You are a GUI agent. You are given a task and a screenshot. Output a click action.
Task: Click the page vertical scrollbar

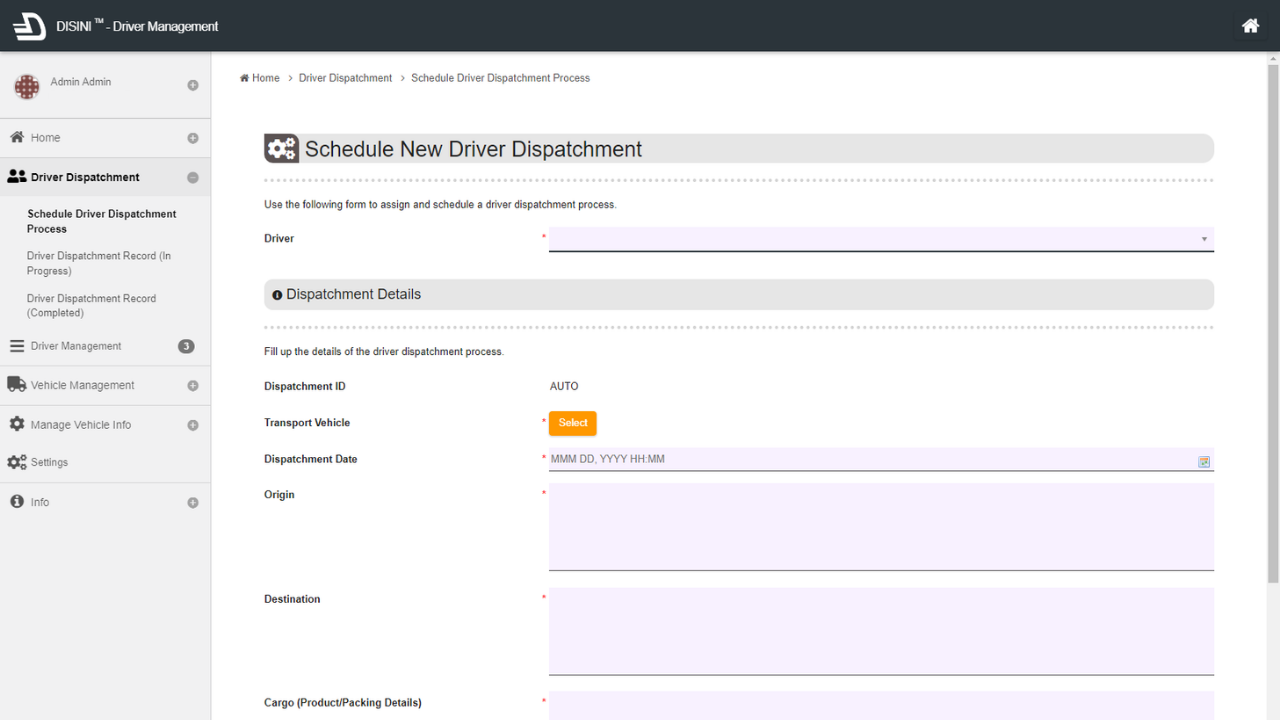point(1273,320)
